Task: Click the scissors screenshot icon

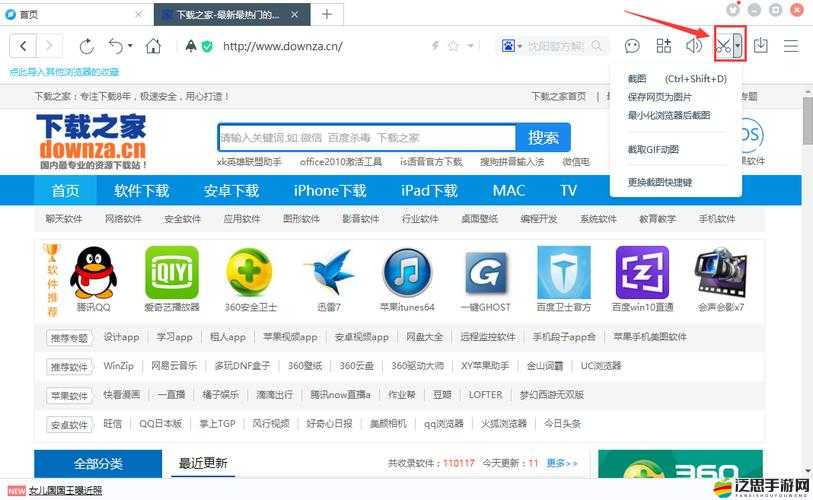Action: 723,46
